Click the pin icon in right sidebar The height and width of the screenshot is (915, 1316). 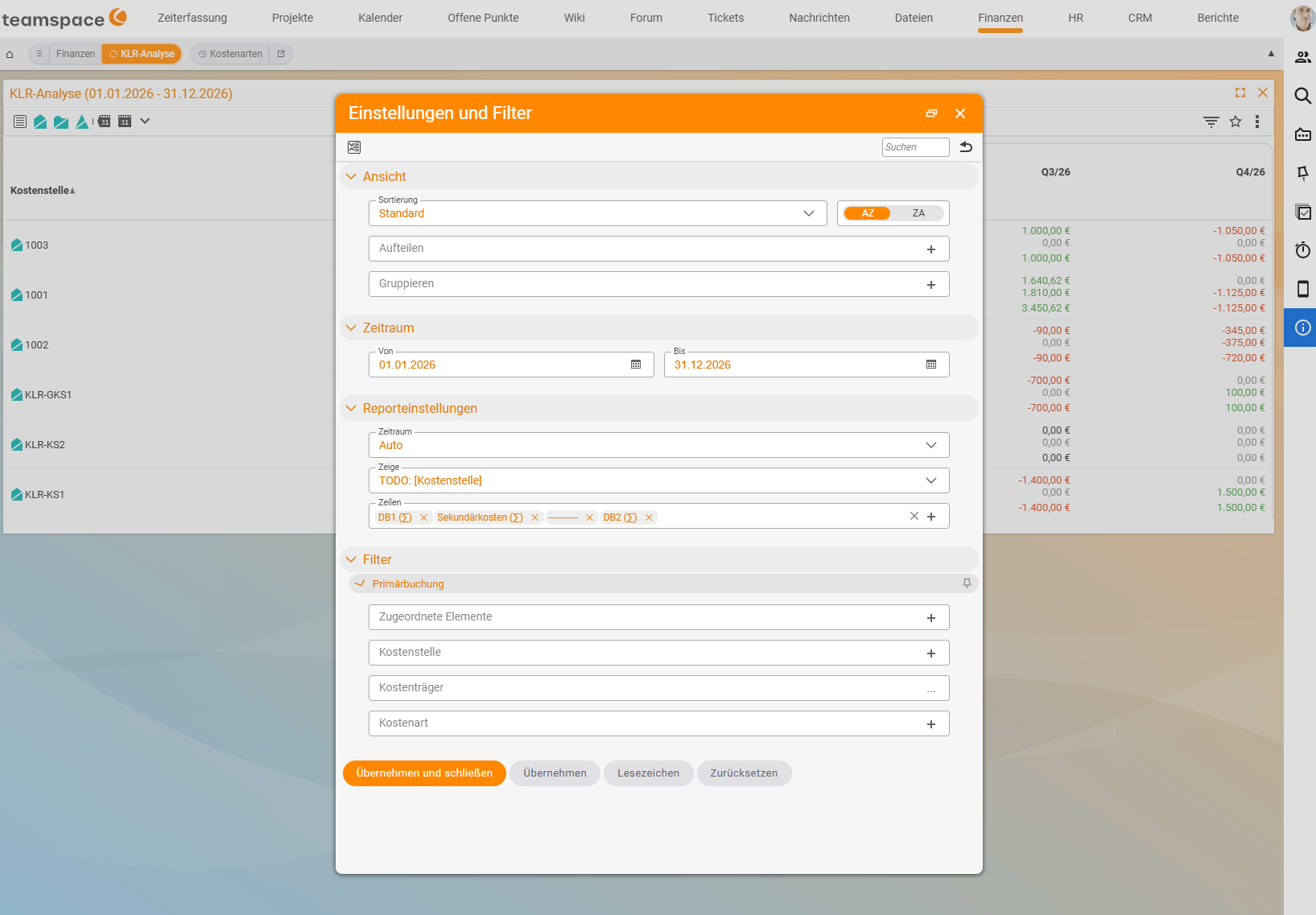(1302, 173)
